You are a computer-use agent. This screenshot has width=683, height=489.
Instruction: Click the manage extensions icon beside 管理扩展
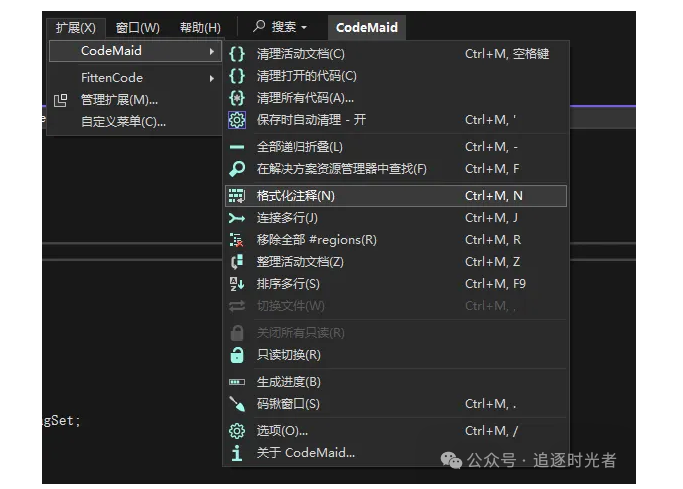point(61,100)
